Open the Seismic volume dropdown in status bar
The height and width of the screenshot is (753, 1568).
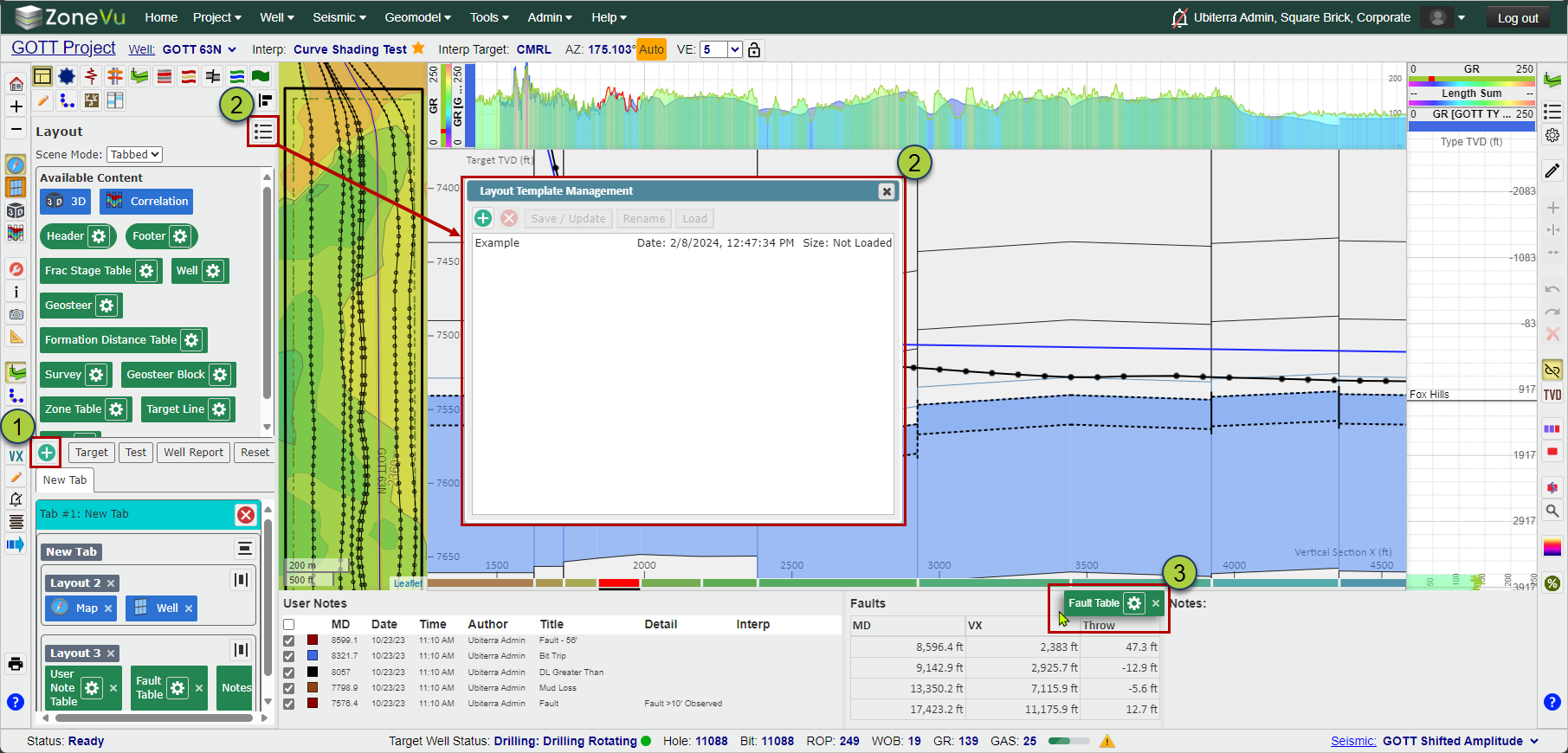click(x=1534, y=741)
